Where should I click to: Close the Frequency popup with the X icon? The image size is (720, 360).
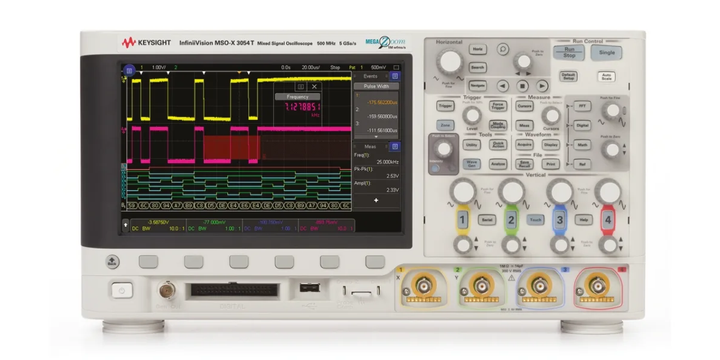(x=314, y=86)
